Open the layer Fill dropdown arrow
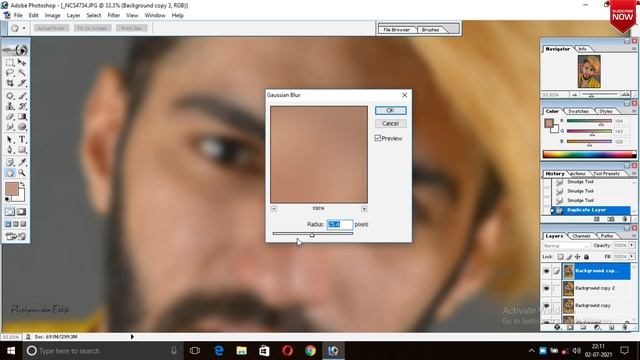Screen dimensions: 640x360 point(632,256)
